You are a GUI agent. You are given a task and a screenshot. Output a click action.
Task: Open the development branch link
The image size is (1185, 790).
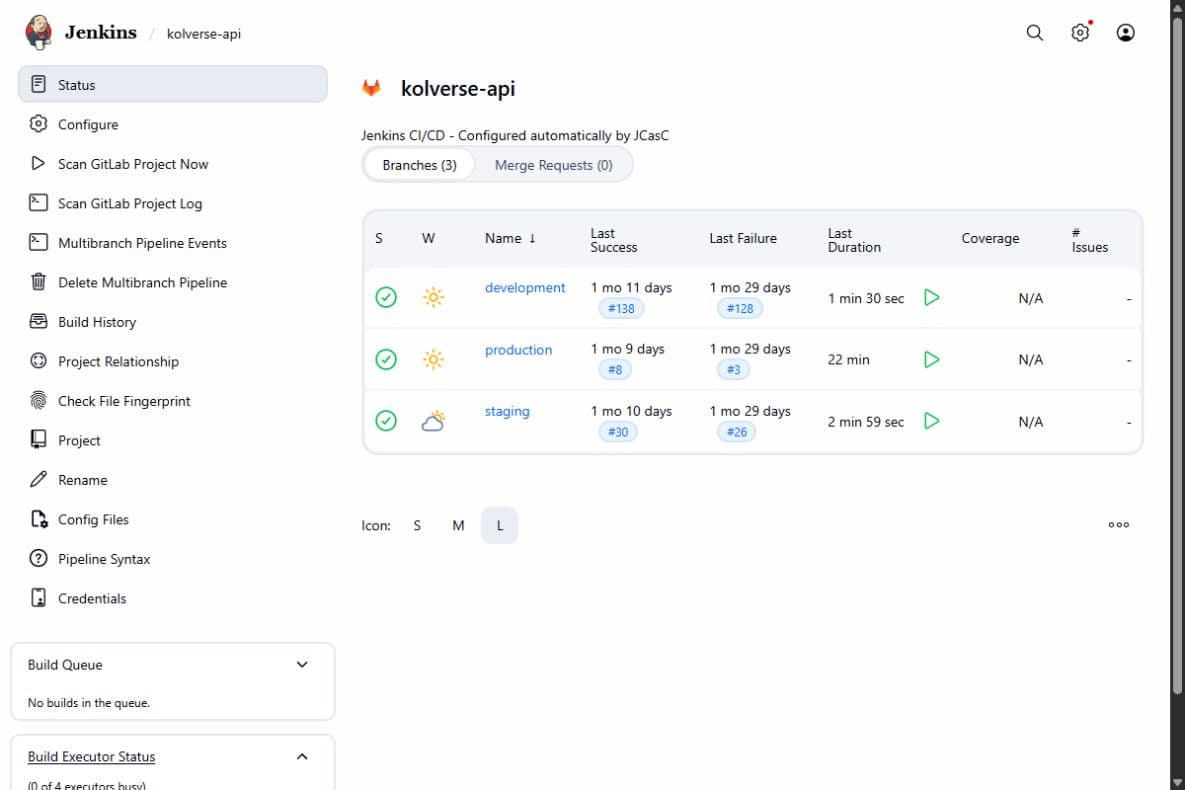click(x=524, y=287)
